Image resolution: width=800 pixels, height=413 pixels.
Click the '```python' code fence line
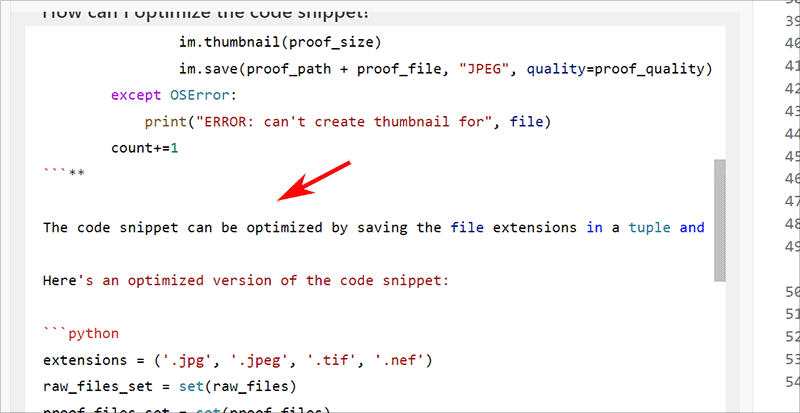point(80,333)
